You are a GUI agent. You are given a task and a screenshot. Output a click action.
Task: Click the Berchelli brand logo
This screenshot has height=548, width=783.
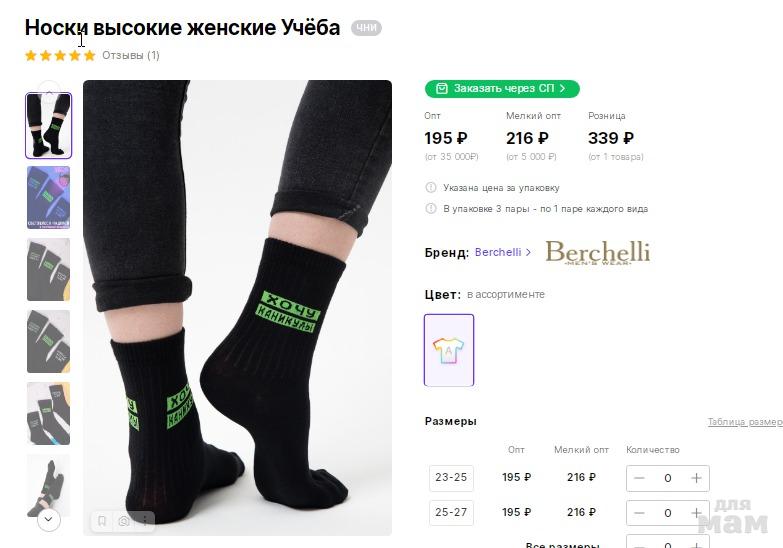[x=597, y=252]
